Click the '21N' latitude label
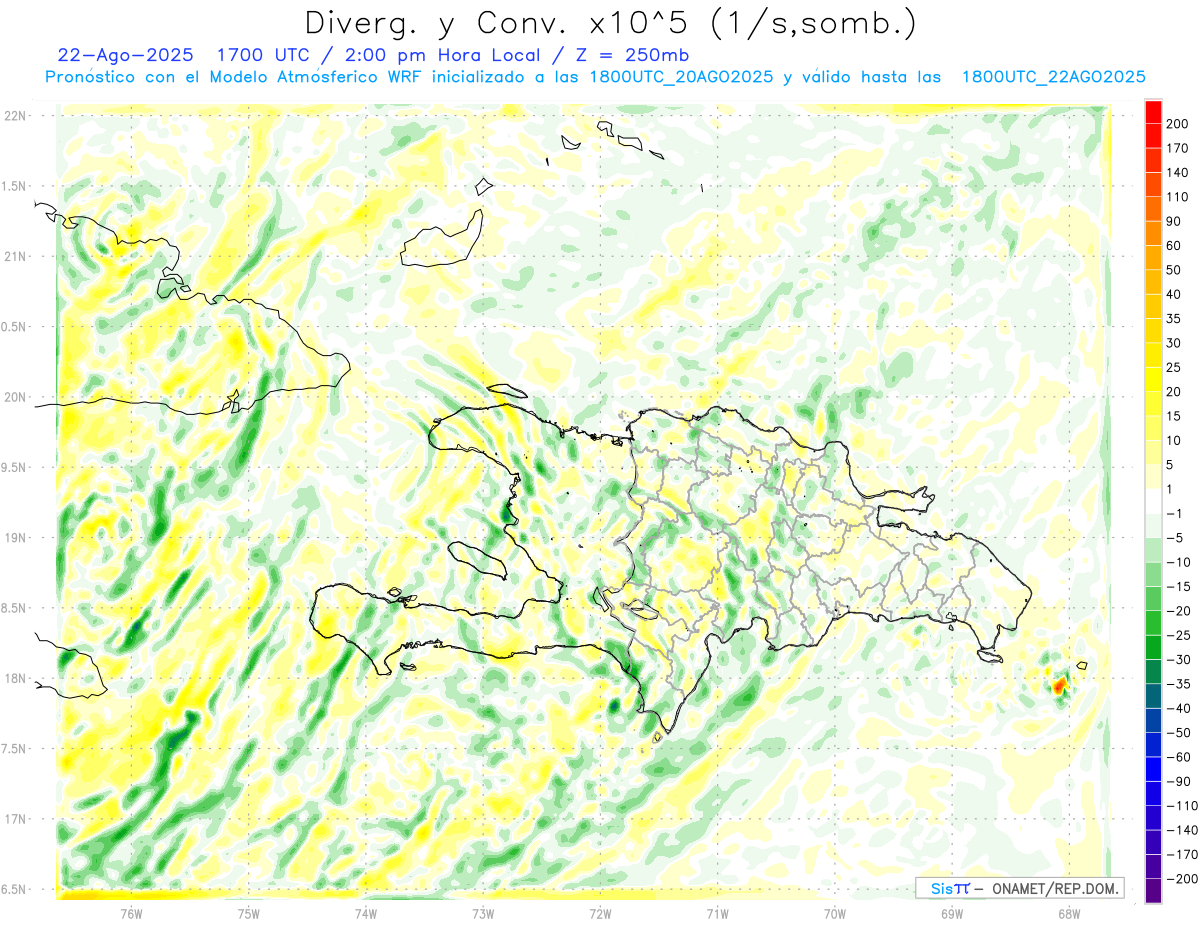1200x927 pixels. click(x=15, y=256)
